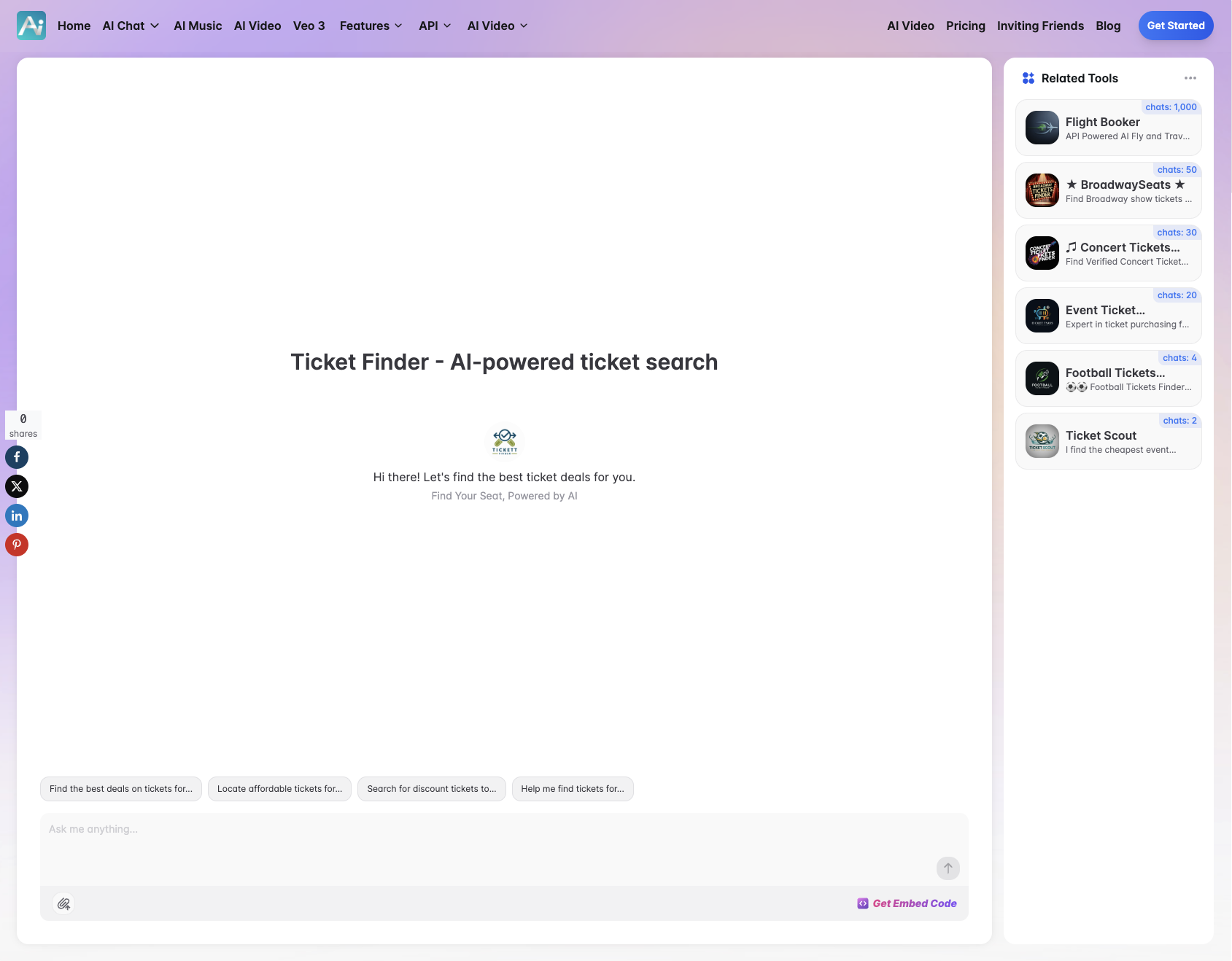Screen dimensions: 1232x961
Task: Choose 'Find the best deals on tickets' prompt
Action: [x=121, y=789]
